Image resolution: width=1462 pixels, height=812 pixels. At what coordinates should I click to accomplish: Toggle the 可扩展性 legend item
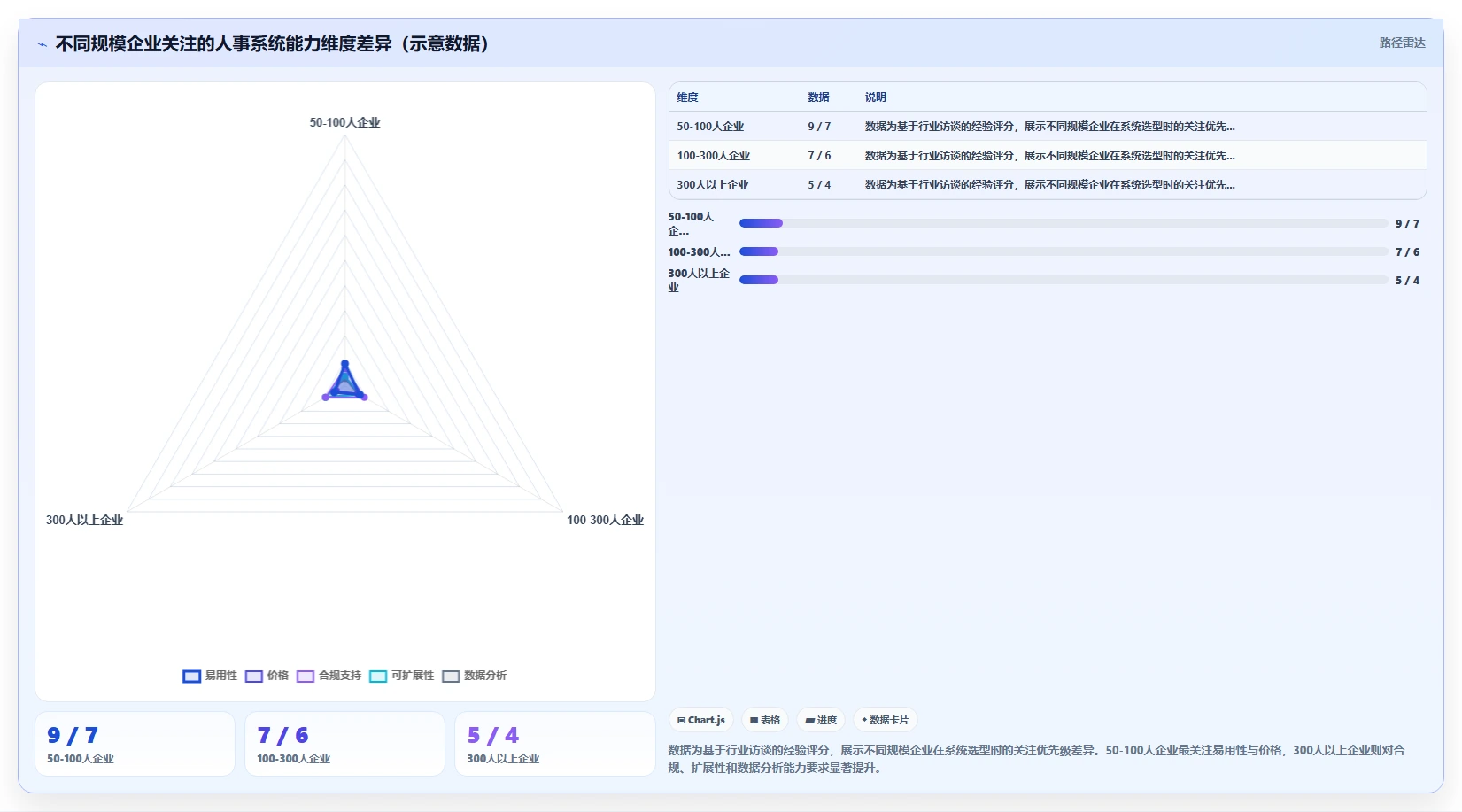pyautogui.click(x=401, y=676)
